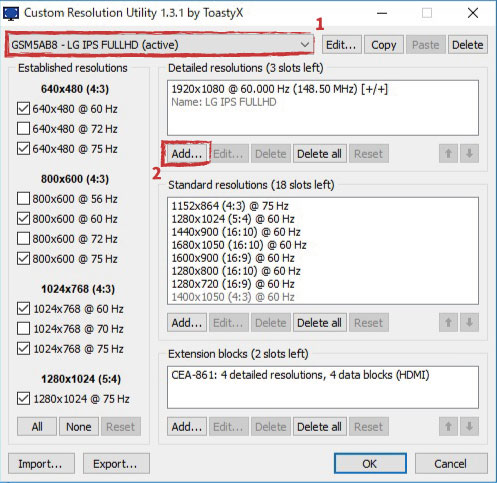Click up arrow in Standard resolutions section
This screenshot has width=497, height=483.
pyautogui.click(x=448, y=322)
